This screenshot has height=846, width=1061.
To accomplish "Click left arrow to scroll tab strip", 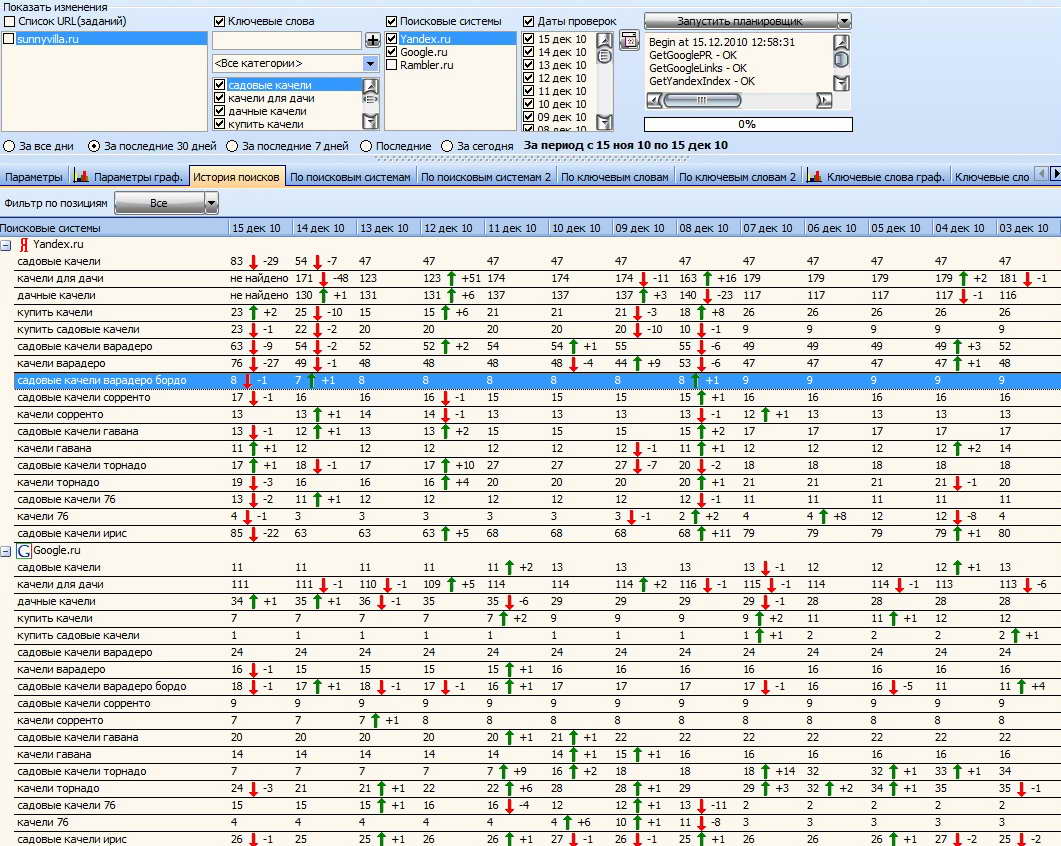I will [1041, 174].
